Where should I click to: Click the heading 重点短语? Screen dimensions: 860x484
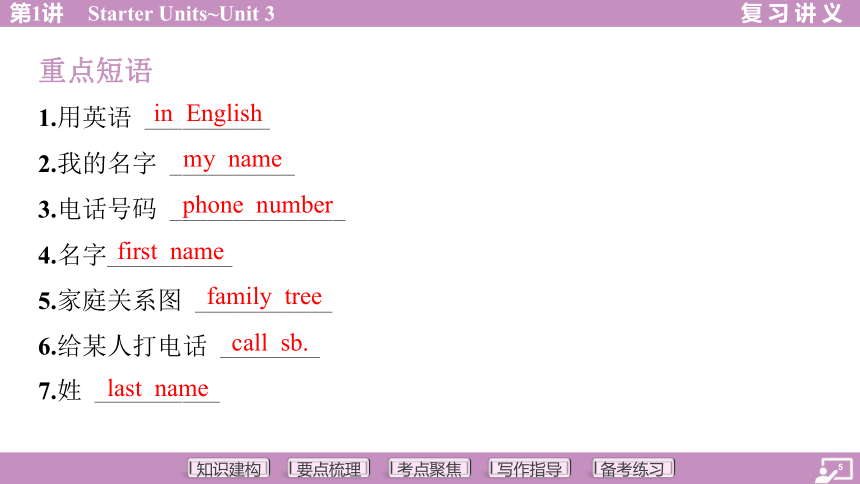tap(95, 71)
